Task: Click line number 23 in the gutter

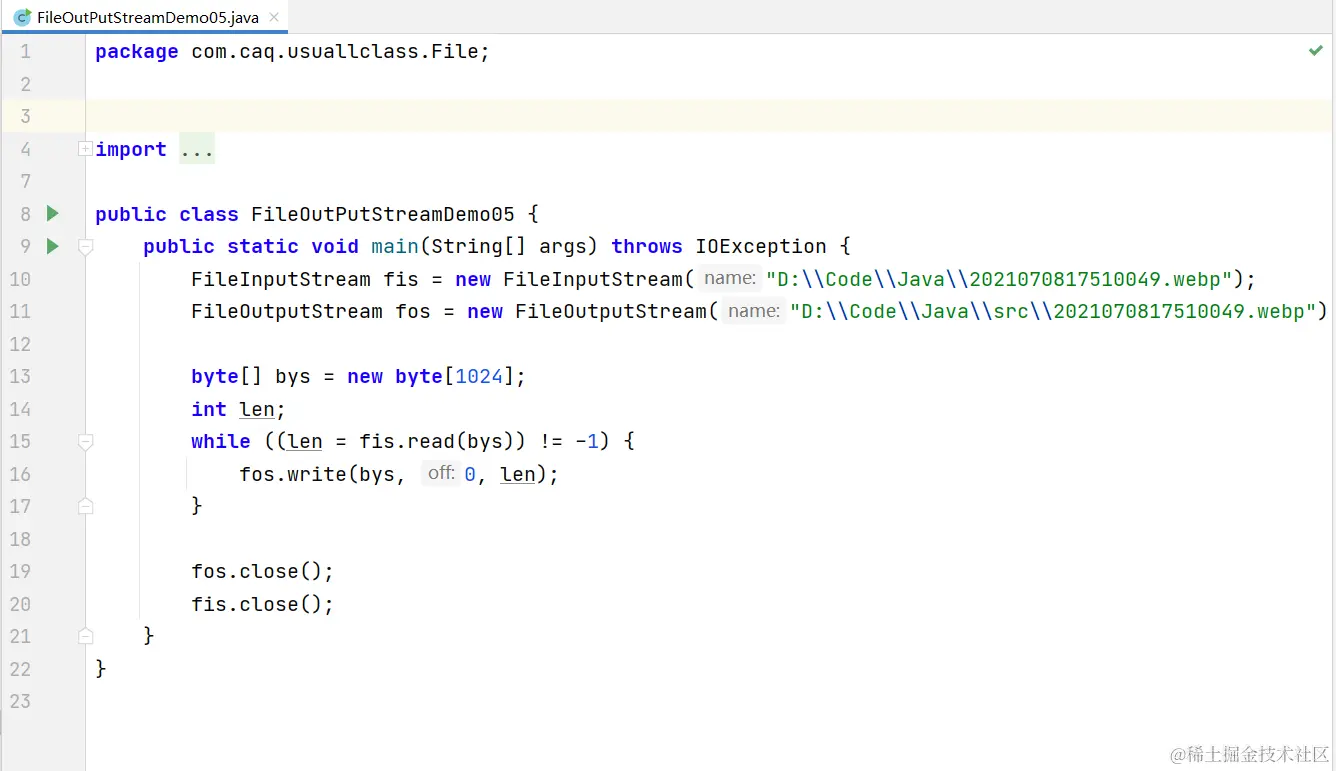Action: (x=21, y=701)
